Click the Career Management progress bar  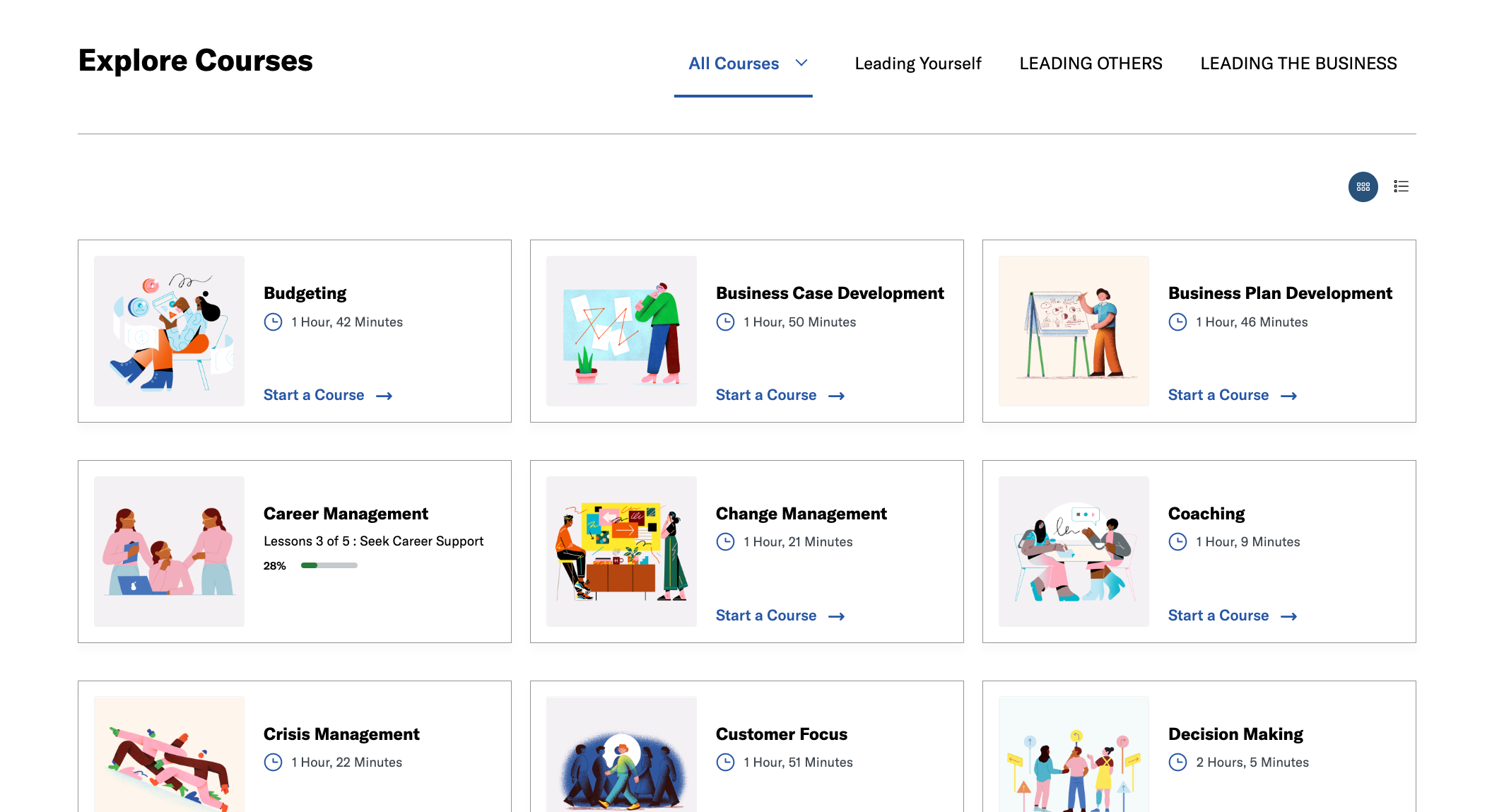(329, 565)
